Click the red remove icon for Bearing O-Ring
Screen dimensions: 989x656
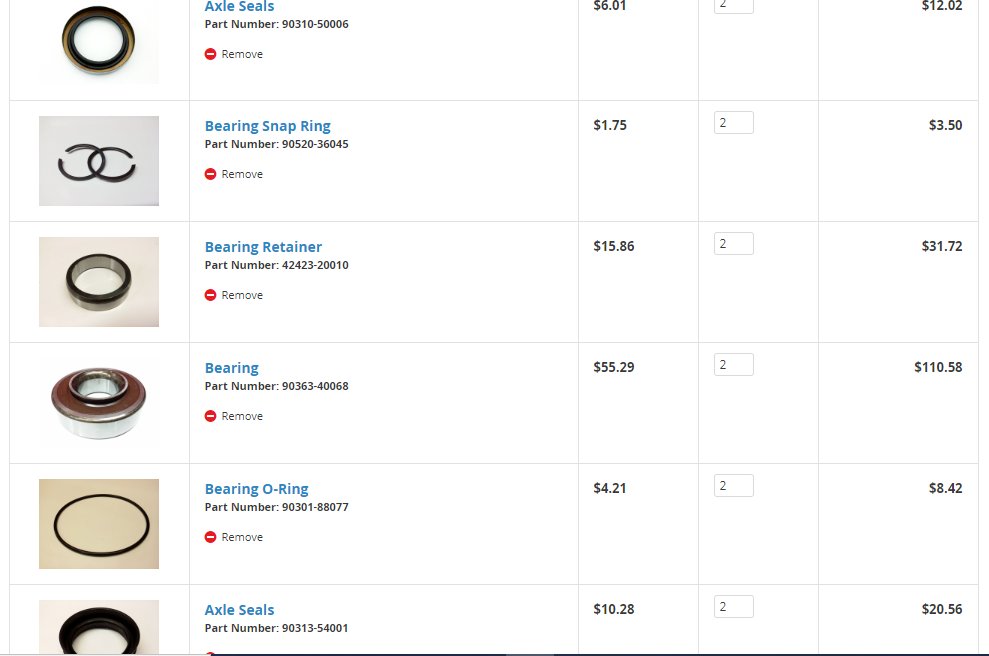click(210, 537)
